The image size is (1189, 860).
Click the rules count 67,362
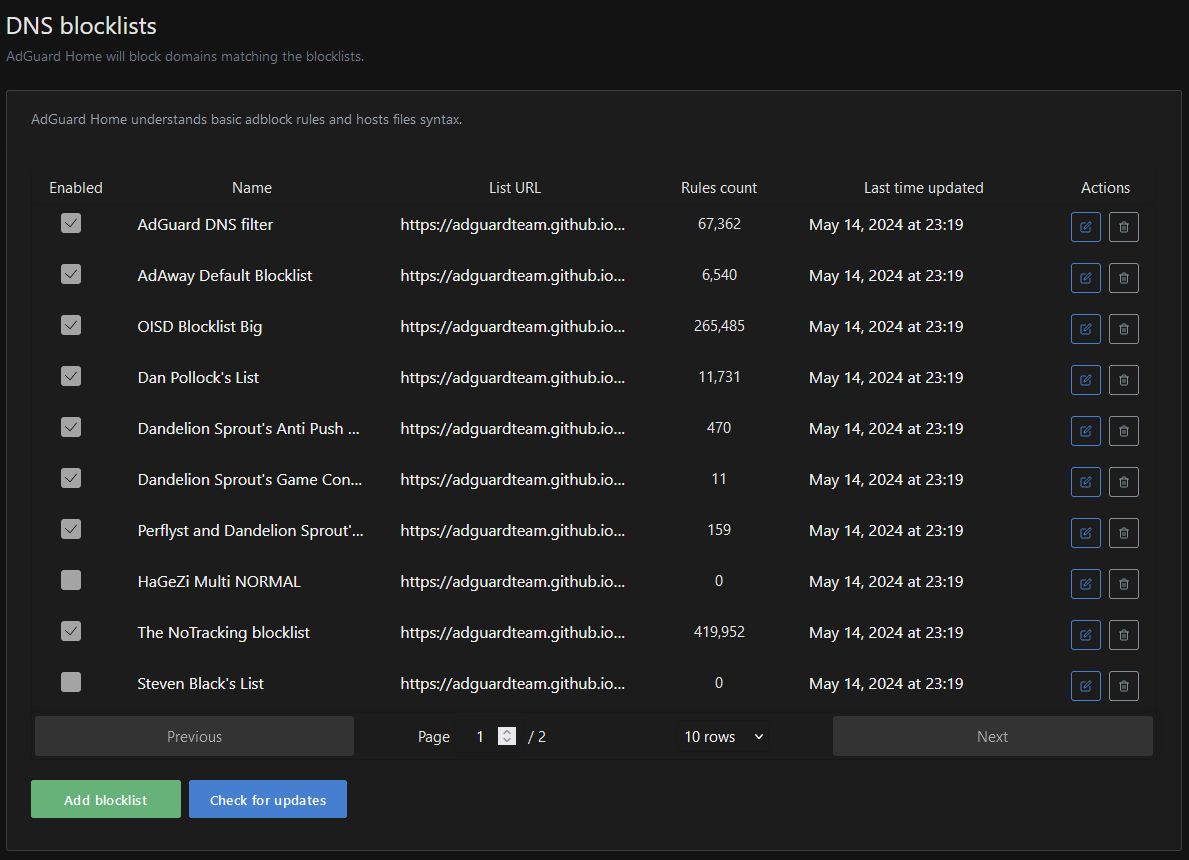719,224
